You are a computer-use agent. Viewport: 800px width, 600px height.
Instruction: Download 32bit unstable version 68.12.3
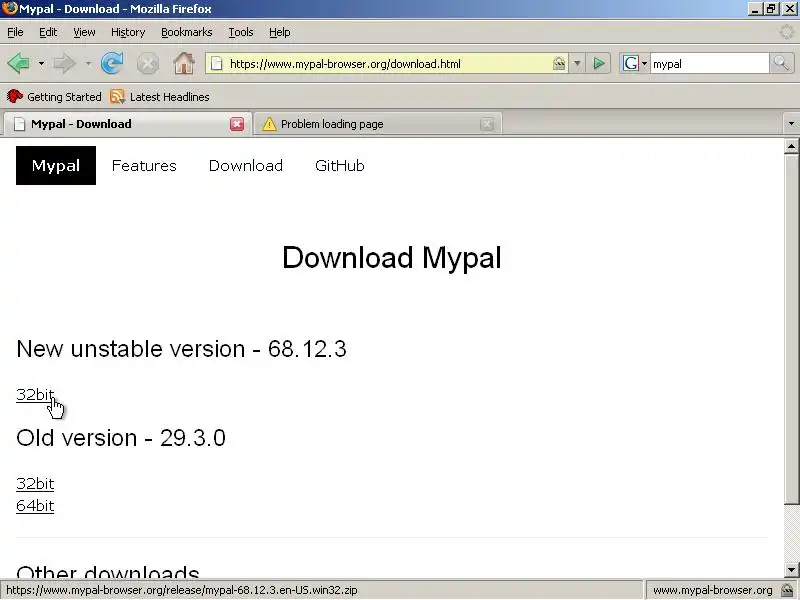coord(35,394)
